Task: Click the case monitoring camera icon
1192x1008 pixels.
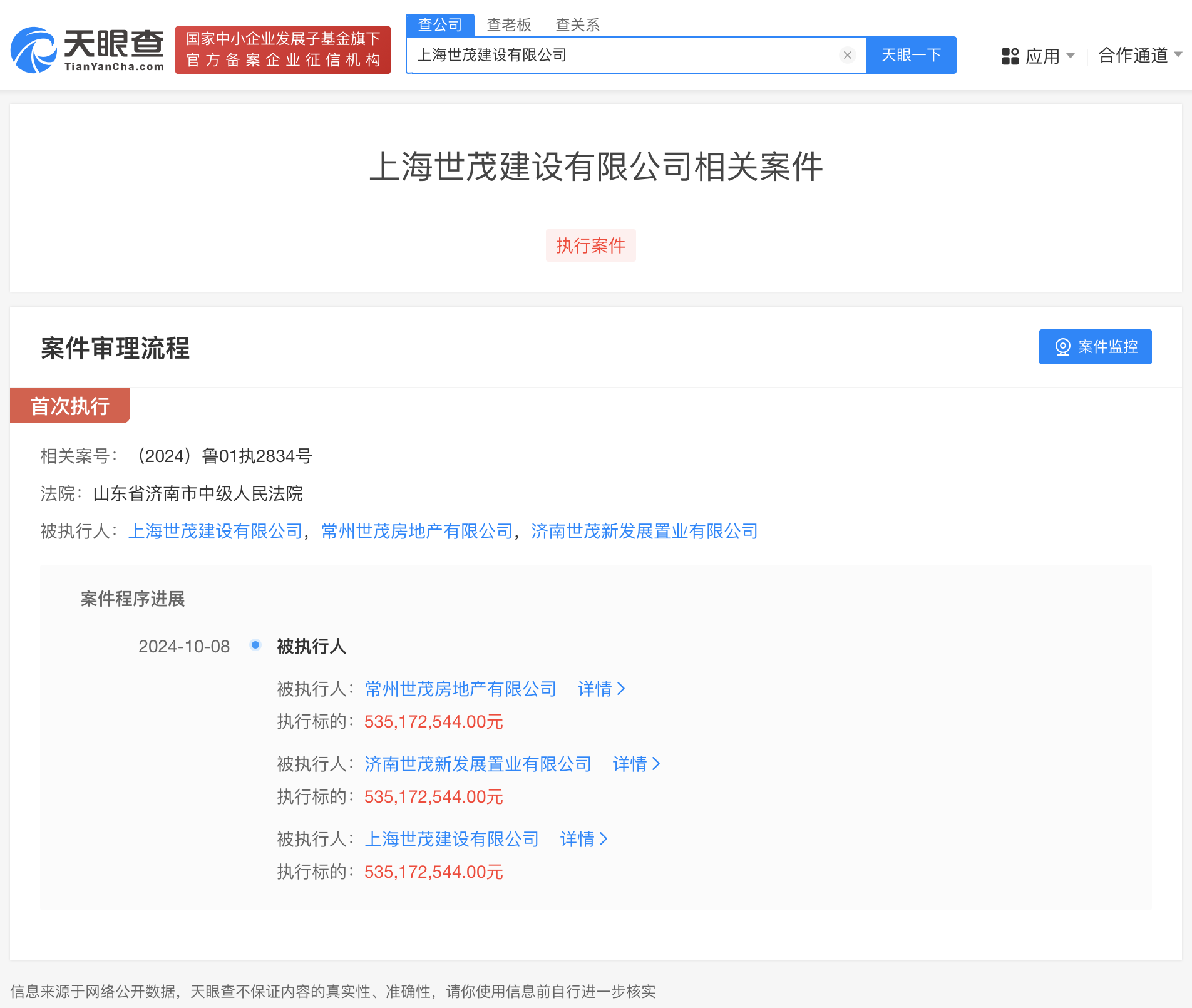Action: click(1062, 347)
